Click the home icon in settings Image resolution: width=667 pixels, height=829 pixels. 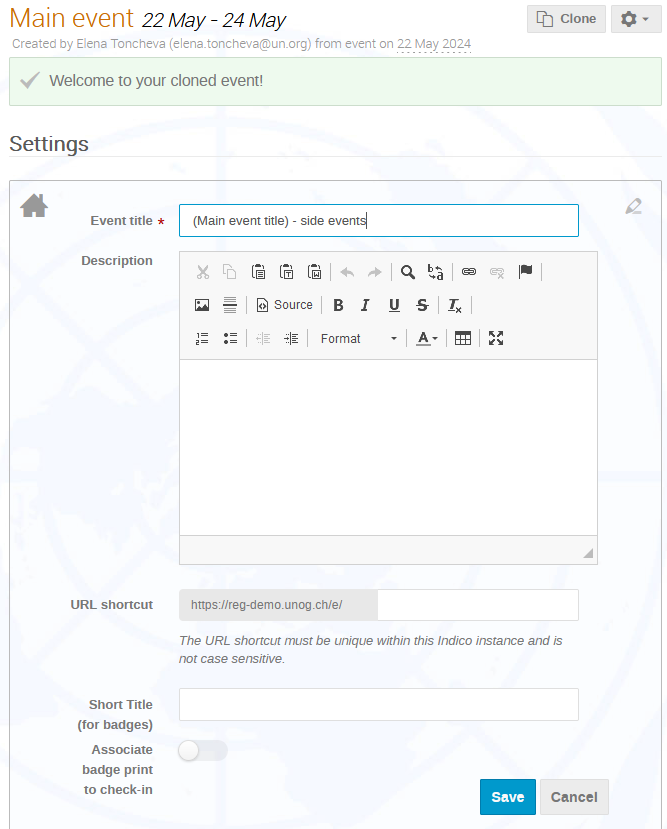(x=34, y=205)
